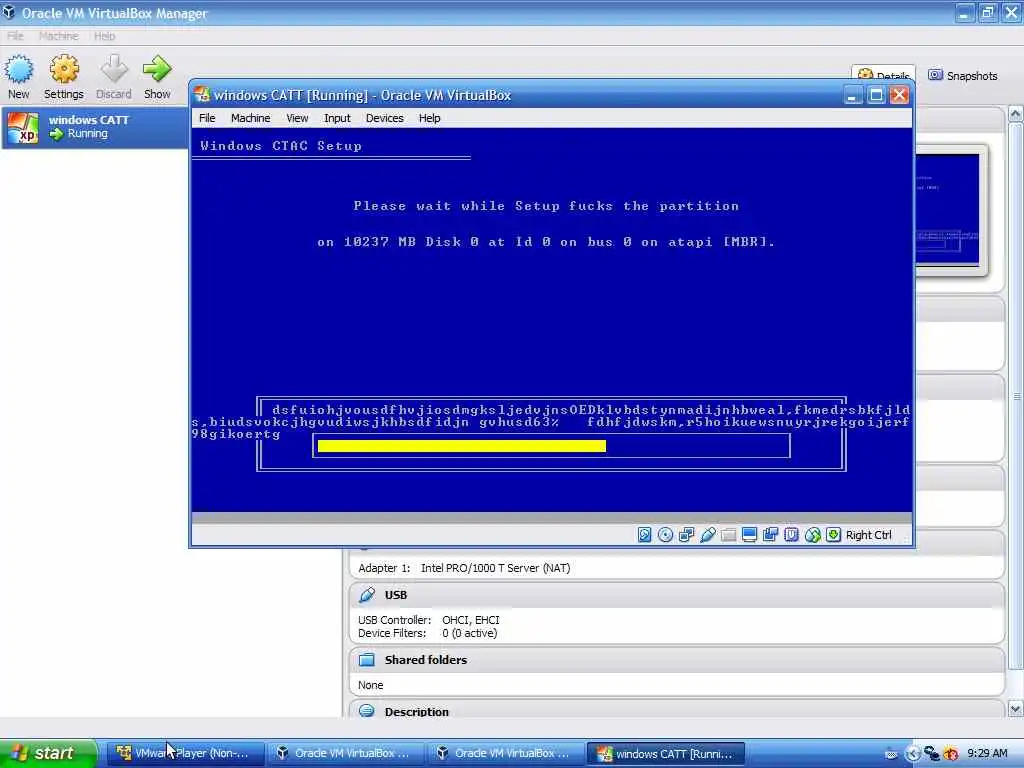Screen dimensions: 1024x768
Task: Click network adapters indicator in VM status bar
Action: [686, 535]
